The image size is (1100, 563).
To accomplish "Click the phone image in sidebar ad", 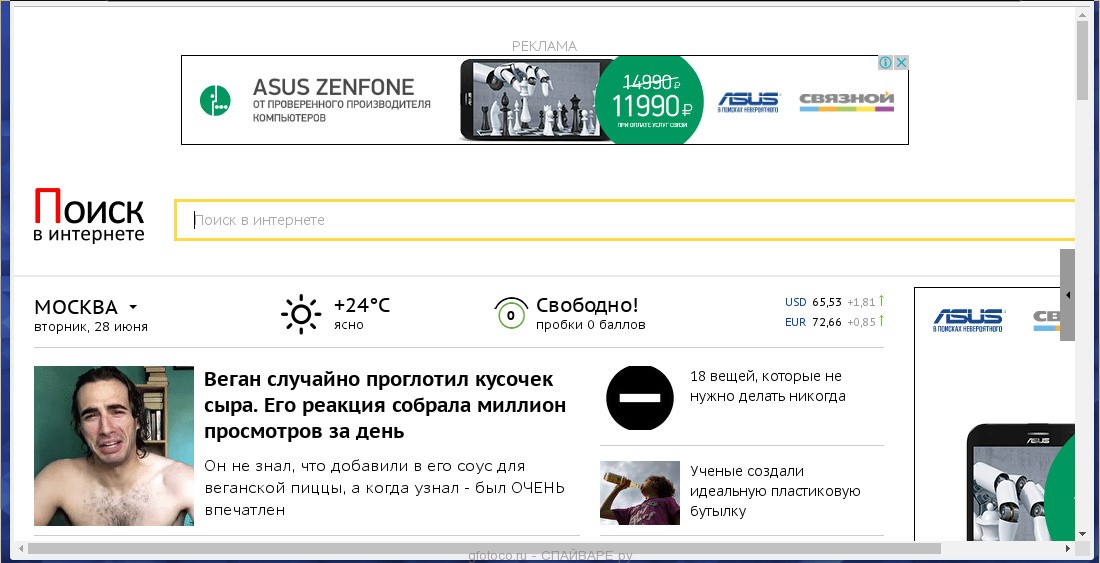I will (x=1021, y=482).
